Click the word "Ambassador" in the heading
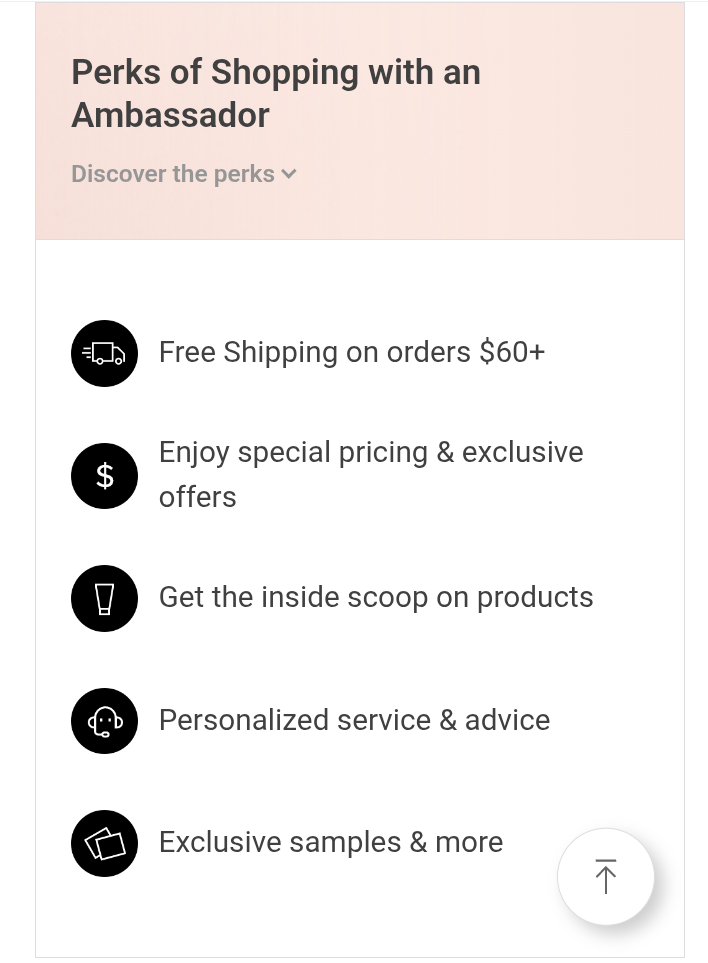This screenshot has height=963, width=708. click(x=170, y=115)
